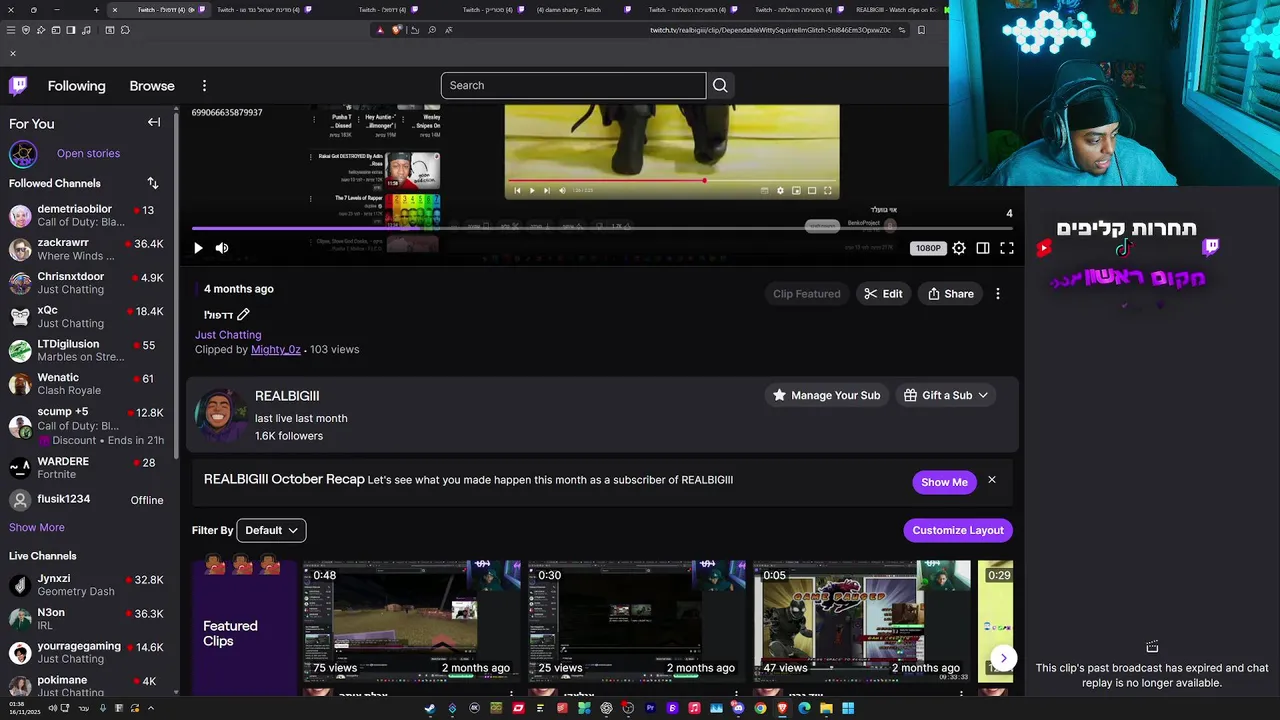Open the REALBIGIII channel name

[x=287, y=396]
